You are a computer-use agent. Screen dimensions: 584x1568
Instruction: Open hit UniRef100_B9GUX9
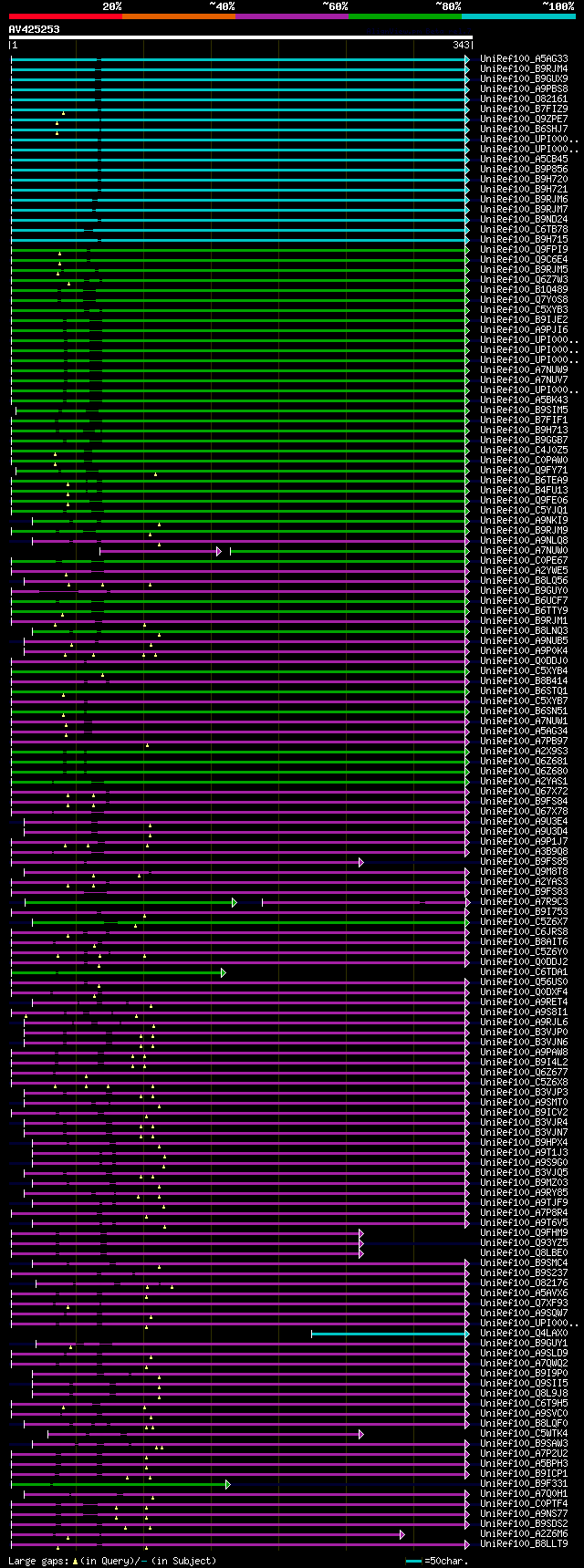[x=524, y=79]
